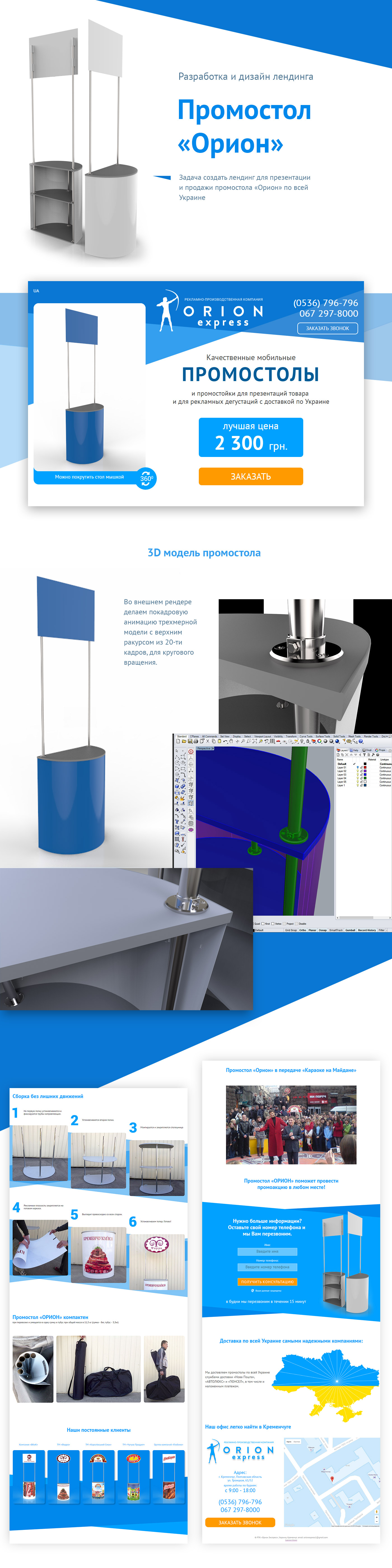Screen dimensions: 392x1568
Task: Click the 'Введите имя' name input field
Action: (x=267, y=1252)
